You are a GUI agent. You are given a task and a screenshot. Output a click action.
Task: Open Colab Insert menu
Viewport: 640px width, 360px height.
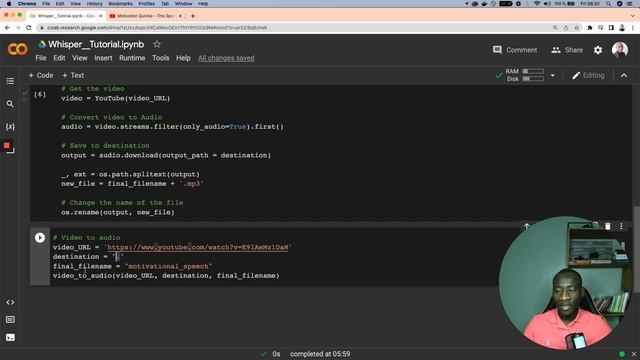[x=103, y=58]
